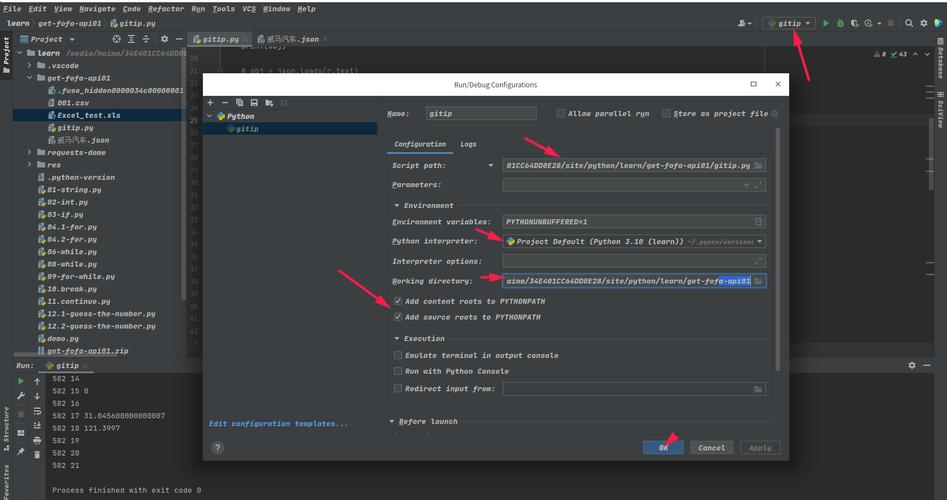Enable Emulate terminal in output console

pyautogui.click(x=397, y=355)
